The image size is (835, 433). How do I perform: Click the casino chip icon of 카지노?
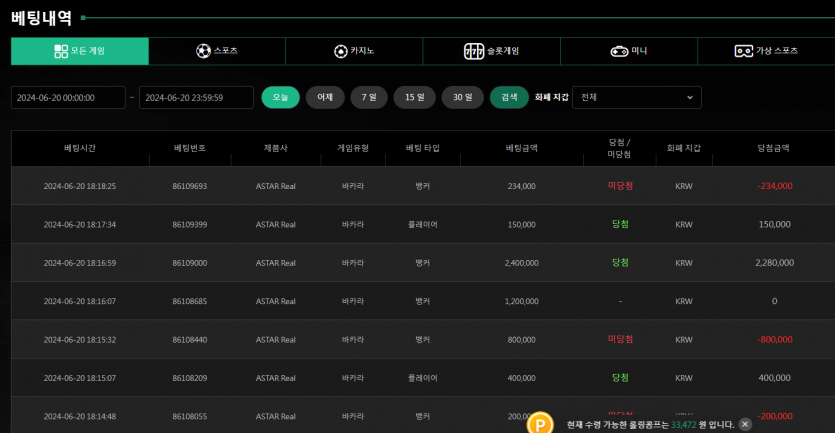coord(341,51)
